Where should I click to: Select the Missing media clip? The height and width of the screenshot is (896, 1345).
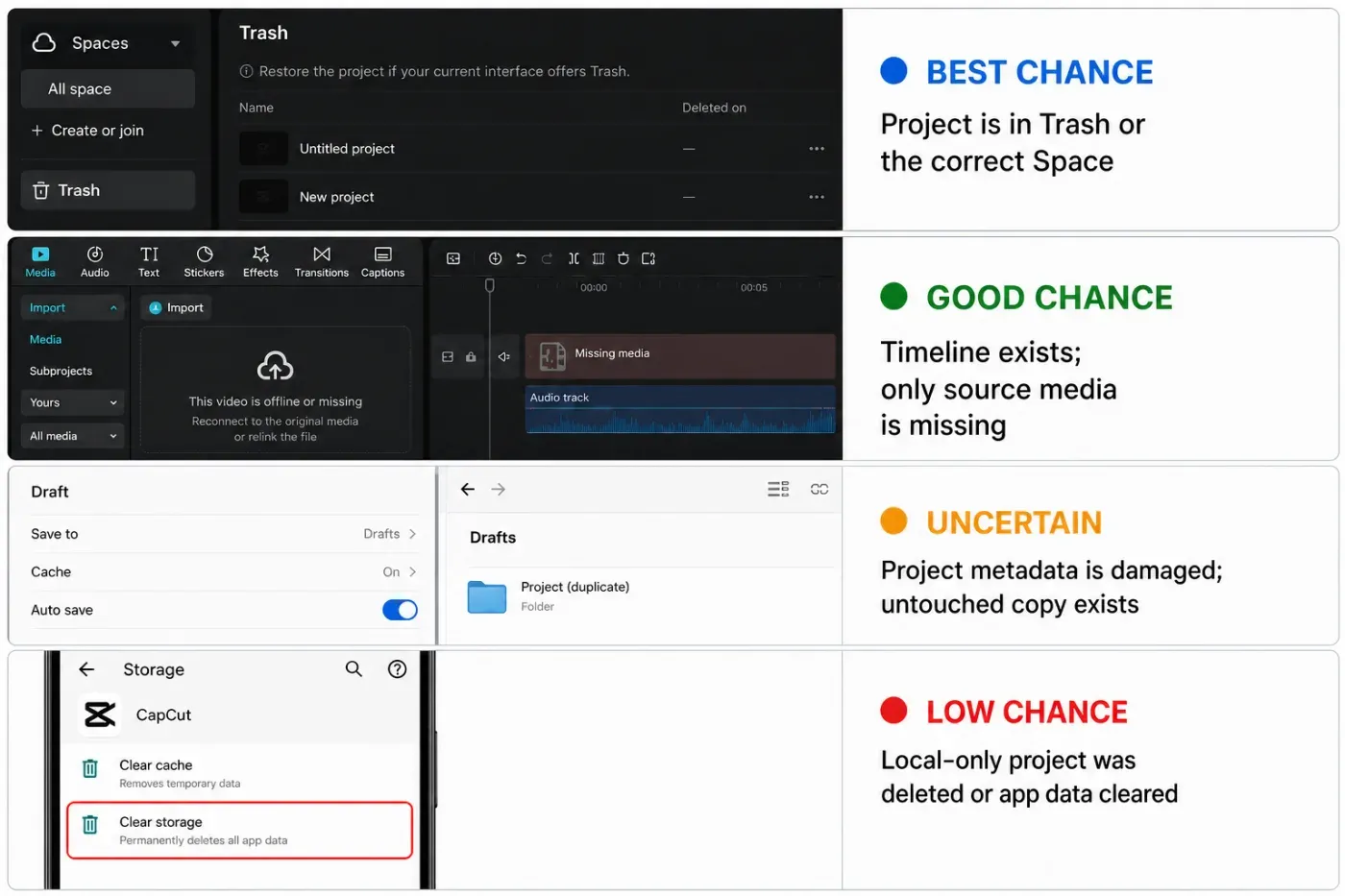(x=680, y=356)
